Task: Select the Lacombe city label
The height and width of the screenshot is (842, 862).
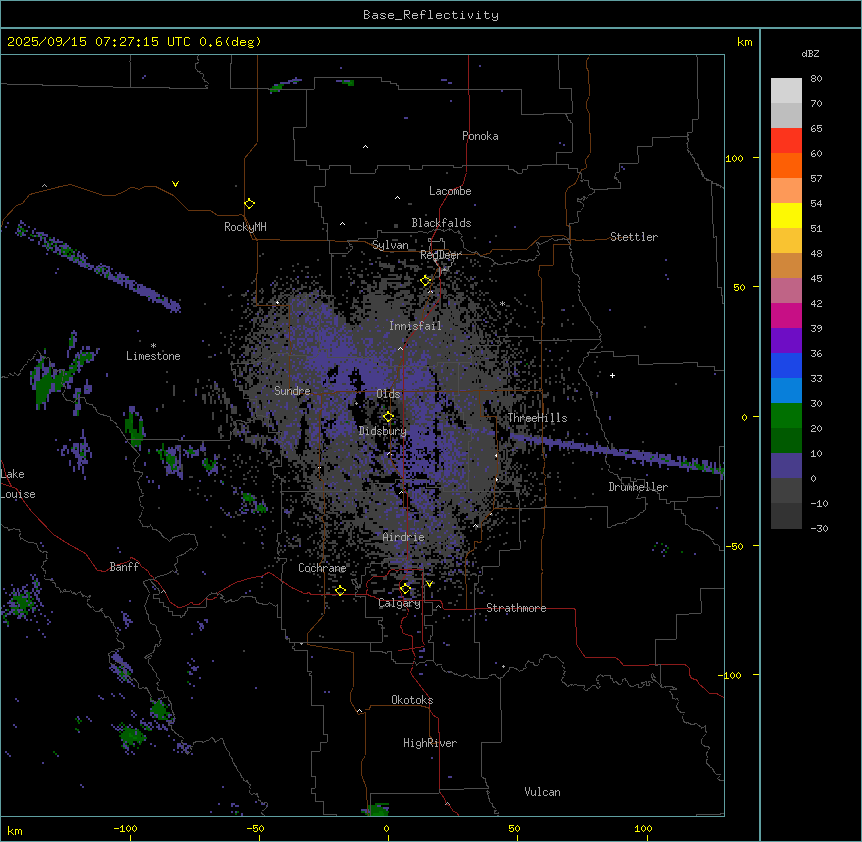Action: point(450,191)
